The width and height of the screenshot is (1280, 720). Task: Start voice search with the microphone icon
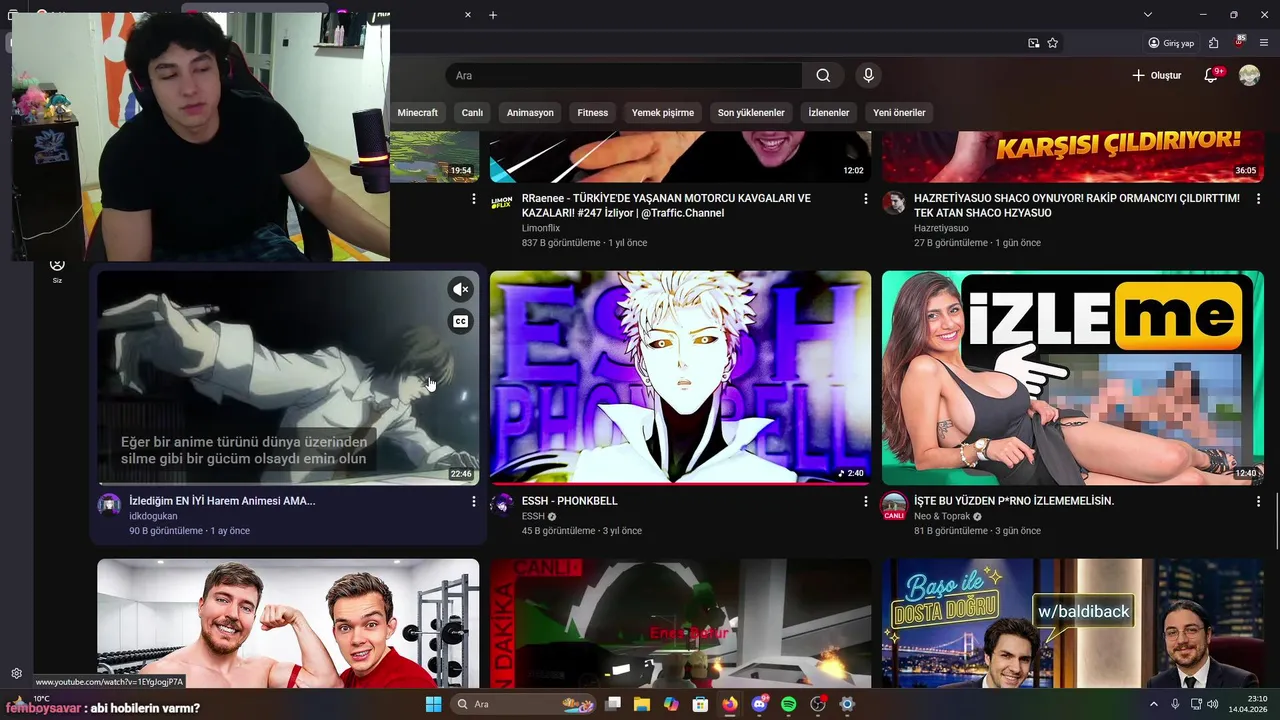click(868, 75)
